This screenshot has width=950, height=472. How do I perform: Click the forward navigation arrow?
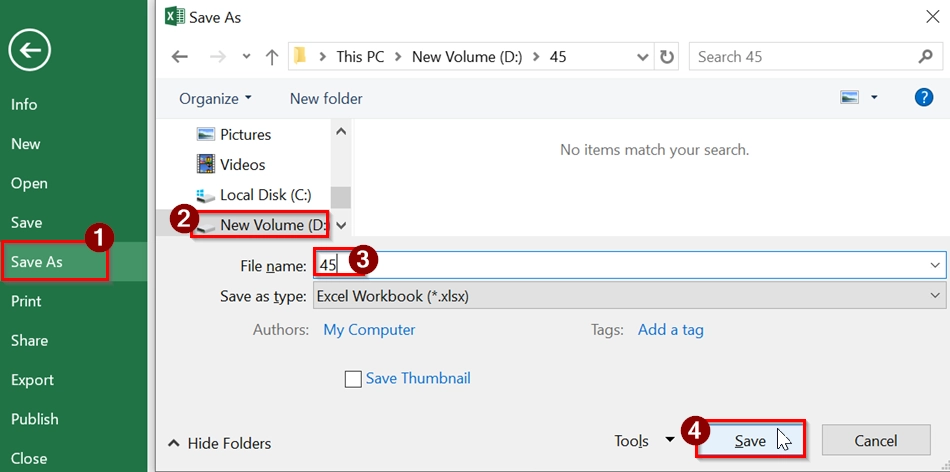[x=218, y=57]
